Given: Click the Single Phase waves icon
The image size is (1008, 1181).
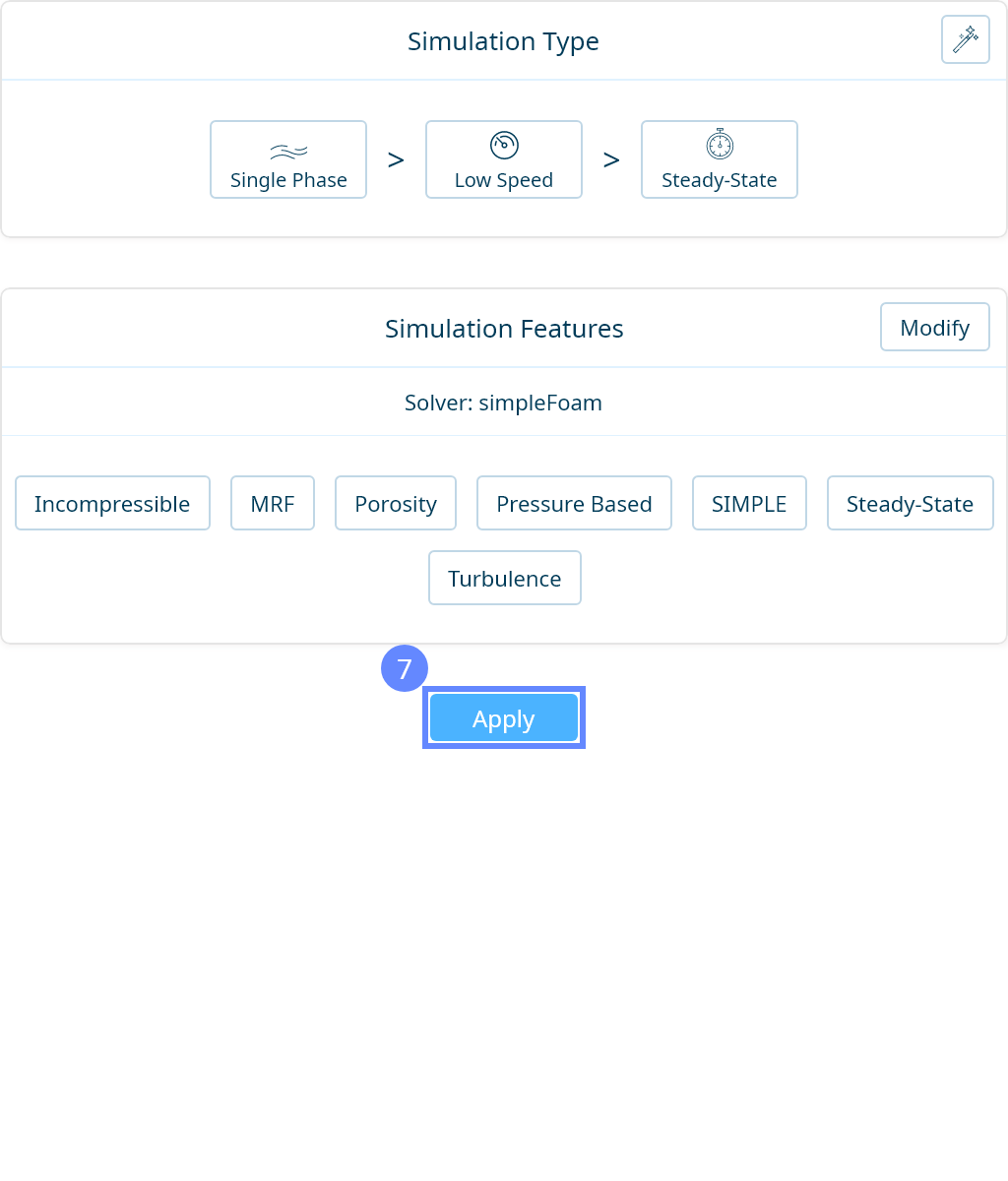Looking at the screenshot, I should (288, 151).
